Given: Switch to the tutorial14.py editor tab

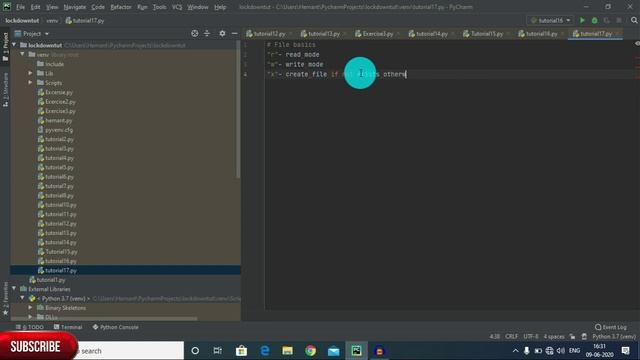Looking at the screenshot, I should tap(432, 34).
